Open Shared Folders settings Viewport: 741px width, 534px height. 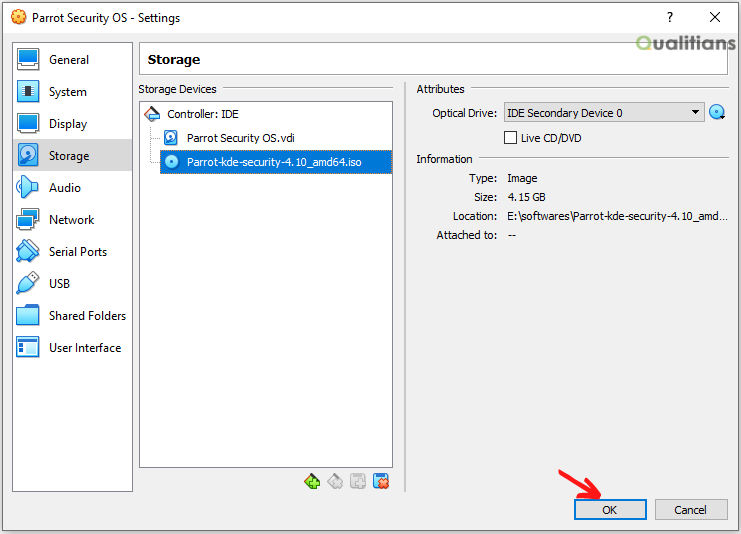tap(72, 316)
